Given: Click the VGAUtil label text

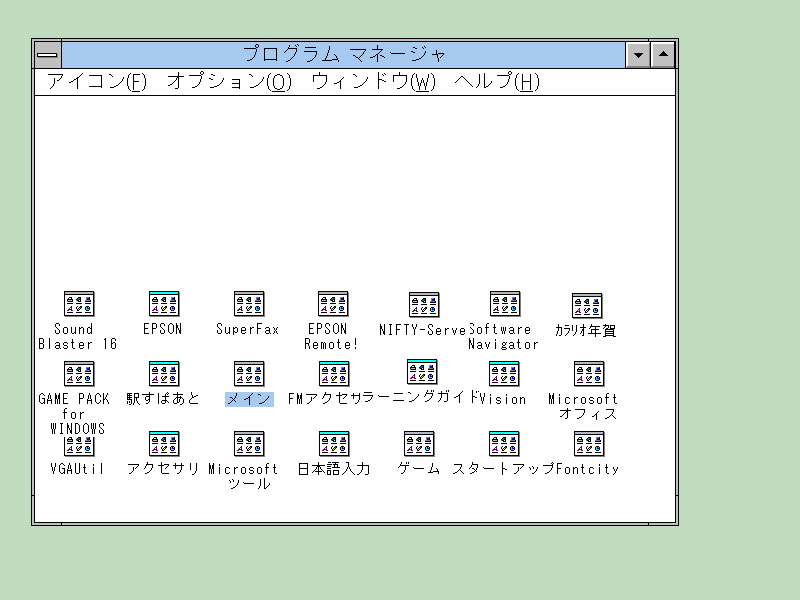Looking at the screenshot, I should tap(77, 469).
